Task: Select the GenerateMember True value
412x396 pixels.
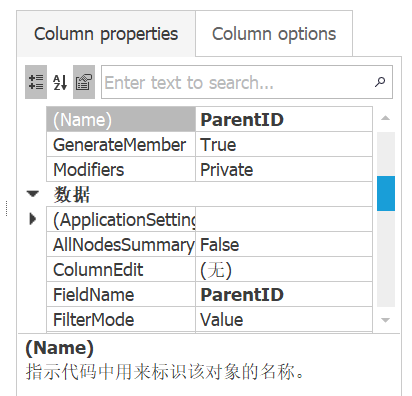Action: [x=284, y=145]
